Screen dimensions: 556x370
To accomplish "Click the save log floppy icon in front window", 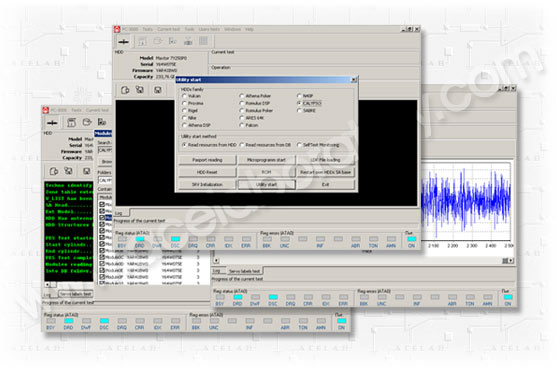I will point(158,90).
